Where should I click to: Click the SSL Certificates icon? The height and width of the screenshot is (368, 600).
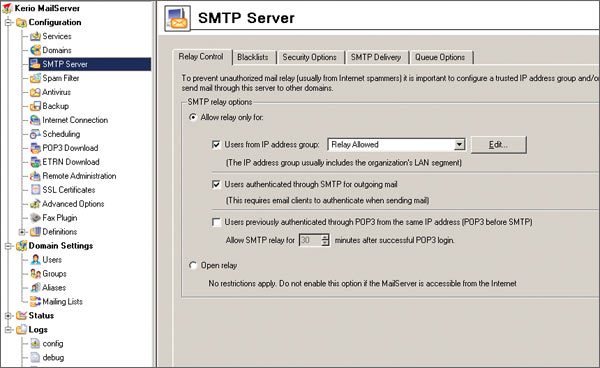35,190
